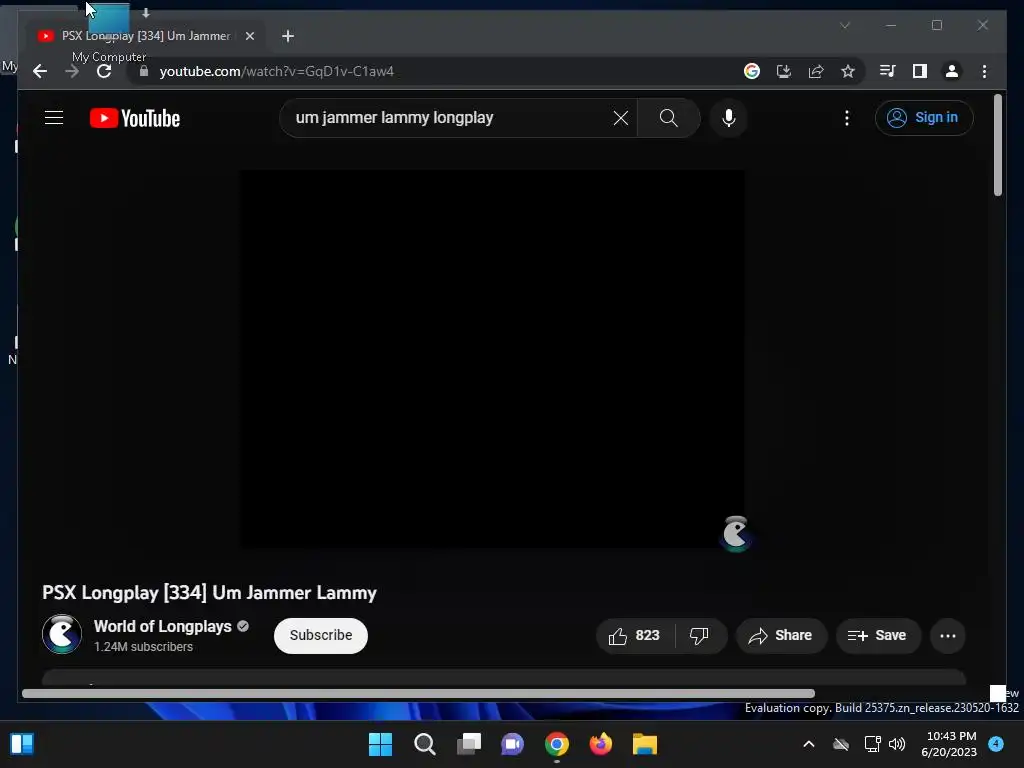The height and width of the screenshot is (768, 1024).
Task: Open the Google icon in address bar
Action: (752, 71)
